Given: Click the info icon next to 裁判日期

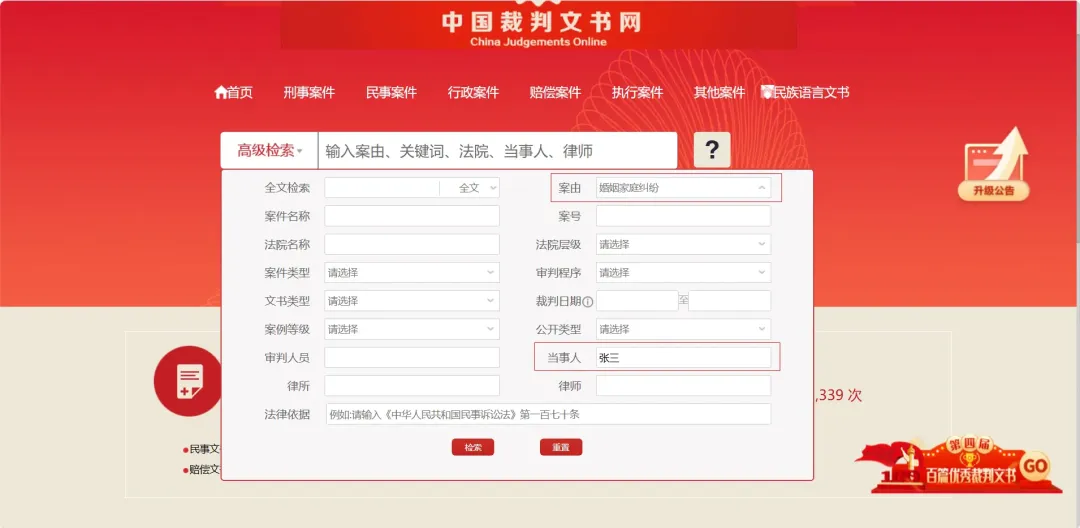Looking at the screenshot, I should pos(588,302).
